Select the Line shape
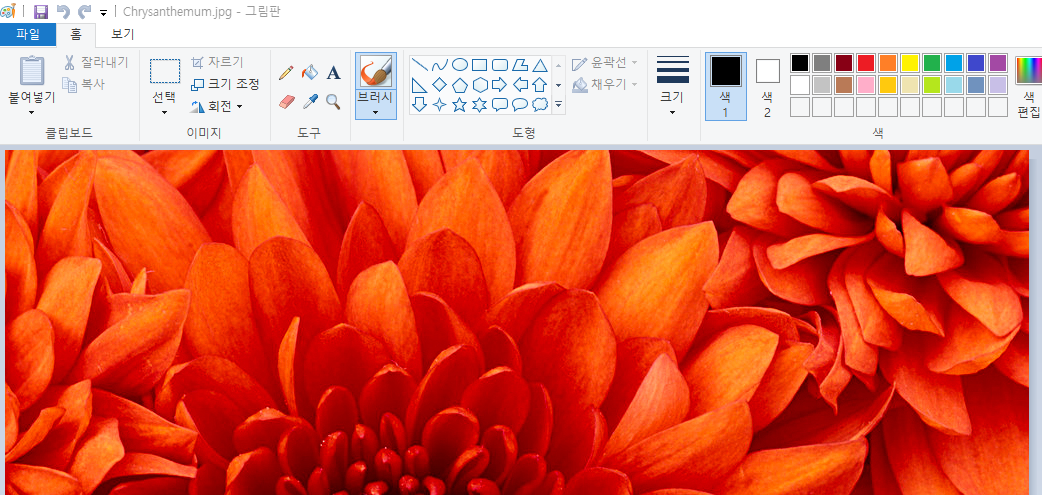The width and height of the screenshot is (1042, 495). coord(420,64)
